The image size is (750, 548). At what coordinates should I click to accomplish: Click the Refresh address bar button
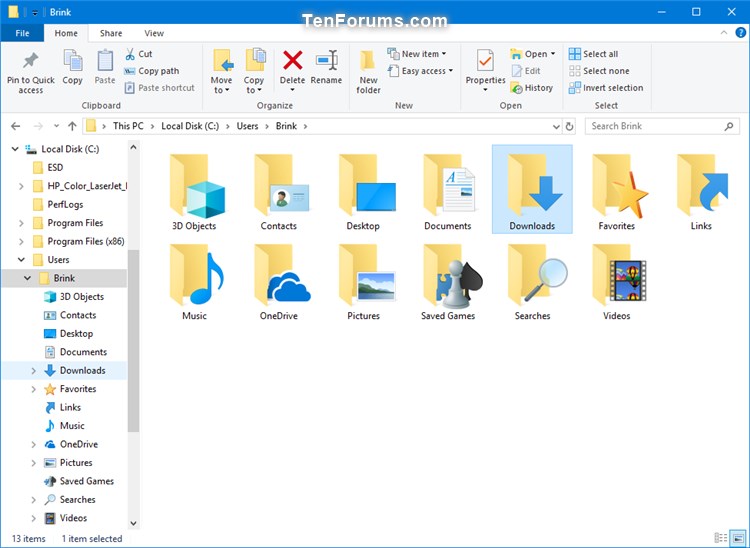point(569,126)
